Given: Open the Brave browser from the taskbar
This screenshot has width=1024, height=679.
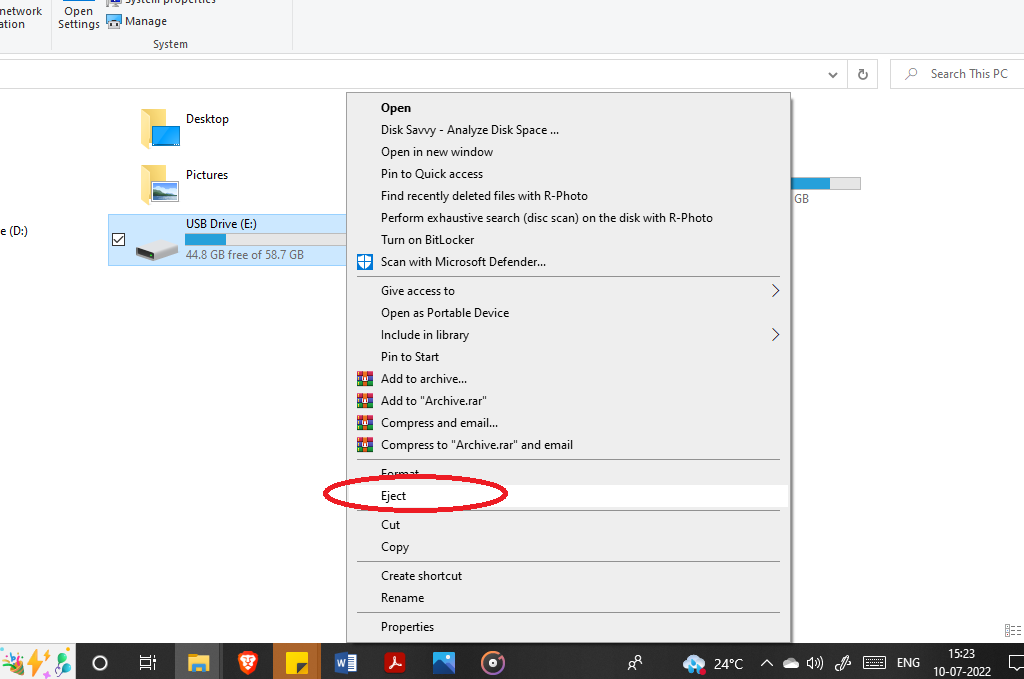Looking at the screenshot, I should (247, 662).
